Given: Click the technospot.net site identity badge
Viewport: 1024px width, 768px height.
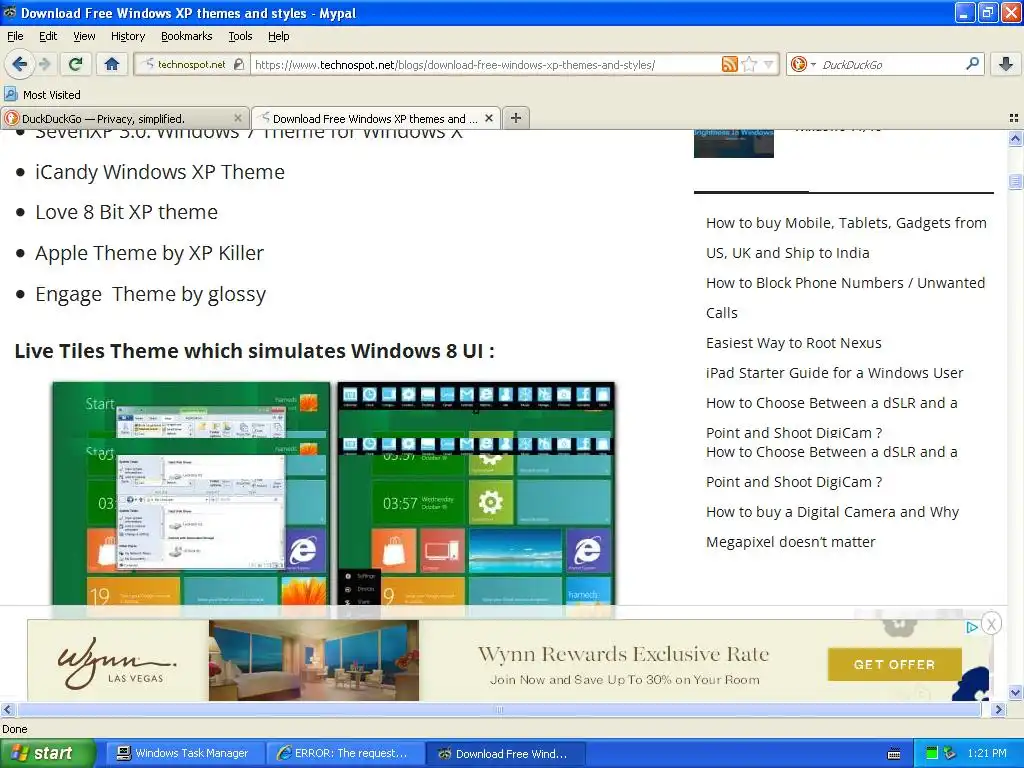Looking at the screenshot, I should [x=193, y=65].
